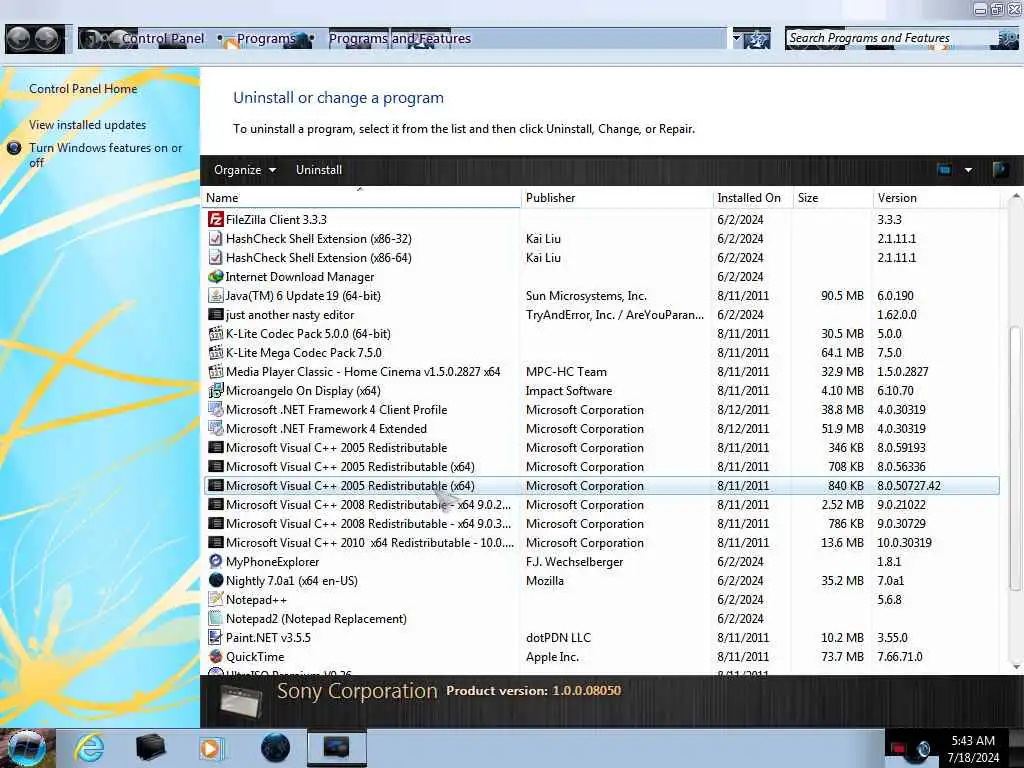Click the .NET Framework 4 Client Profile icon
Viewport: 1024px width, 768px height.
[216, 409]
